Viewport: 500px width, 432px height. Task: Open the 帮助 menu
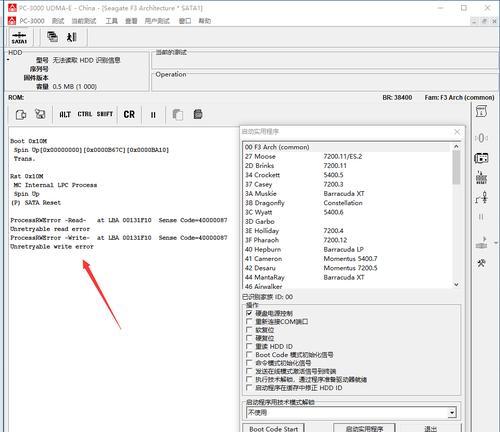pyautogui.click(x=204, y=21)
